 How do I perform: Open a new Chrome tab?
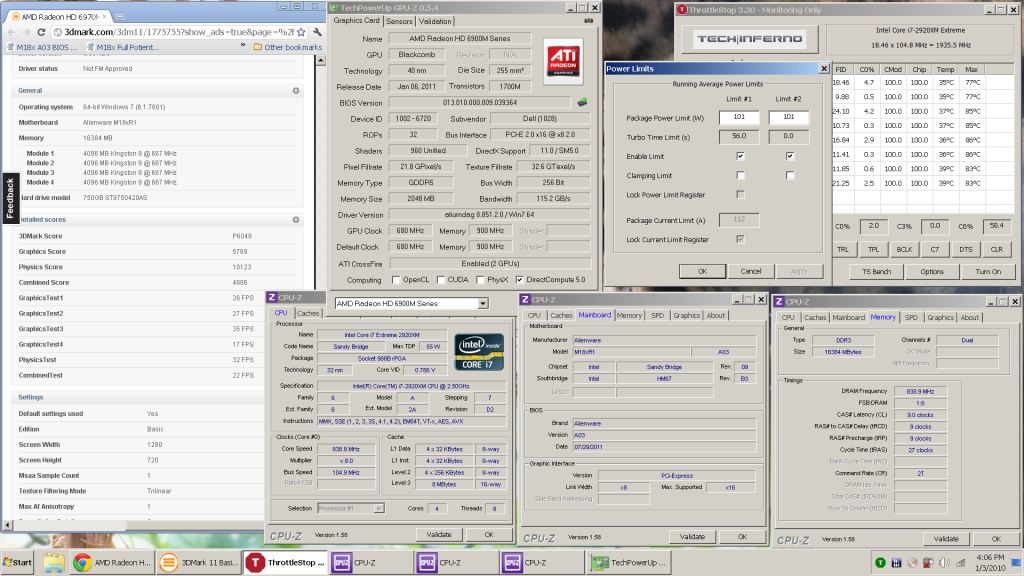tap(120, 16)
